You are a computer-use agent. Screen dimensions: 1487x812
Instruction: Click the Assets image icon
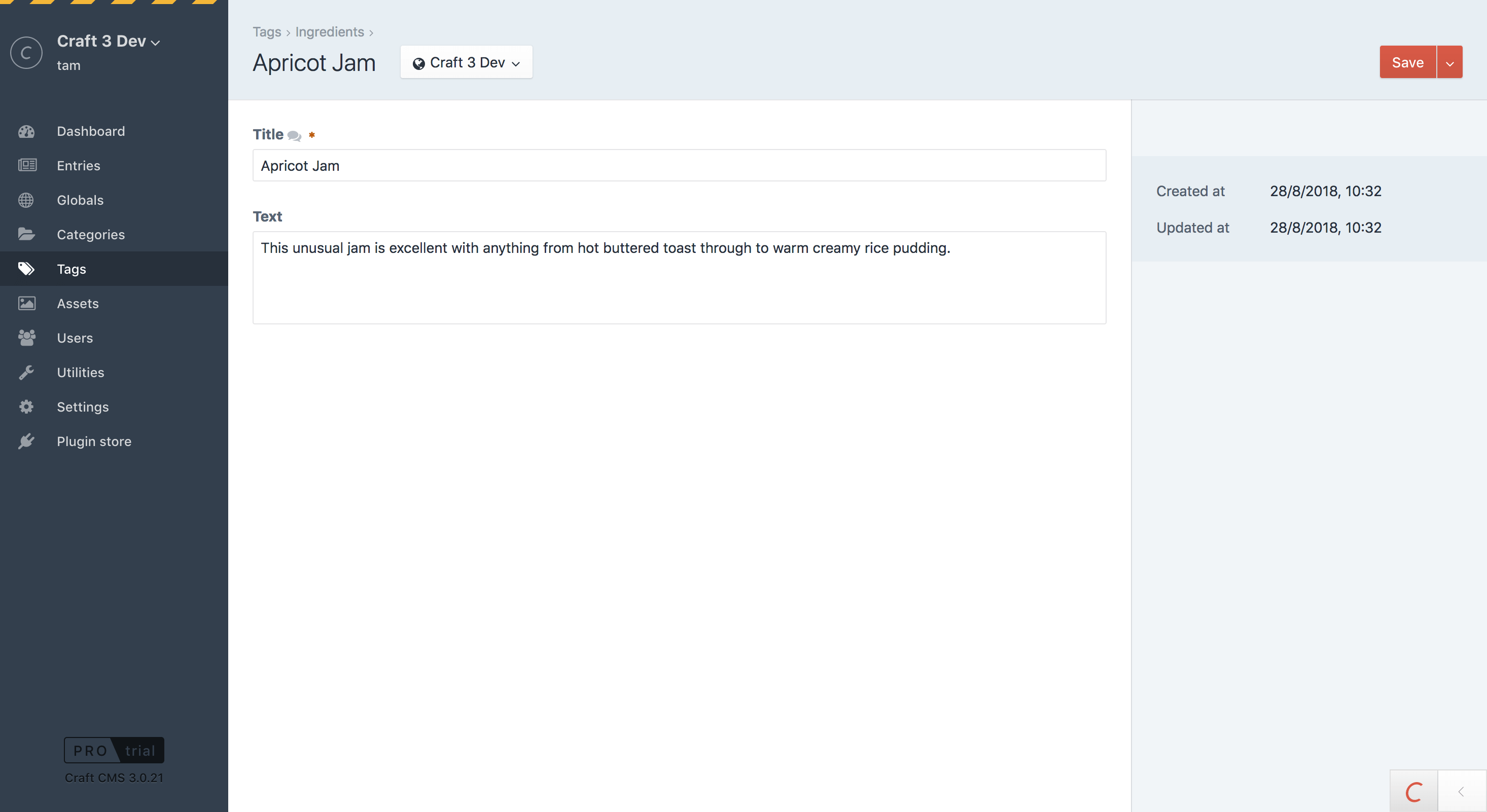coord(26,304)
